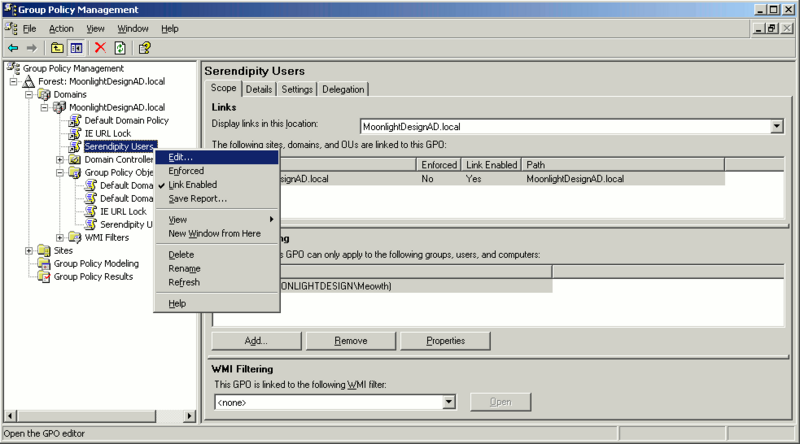800x444 pixels.
Task: Click the red Delete X toolbar icon
Action: [x=101, y=48]
